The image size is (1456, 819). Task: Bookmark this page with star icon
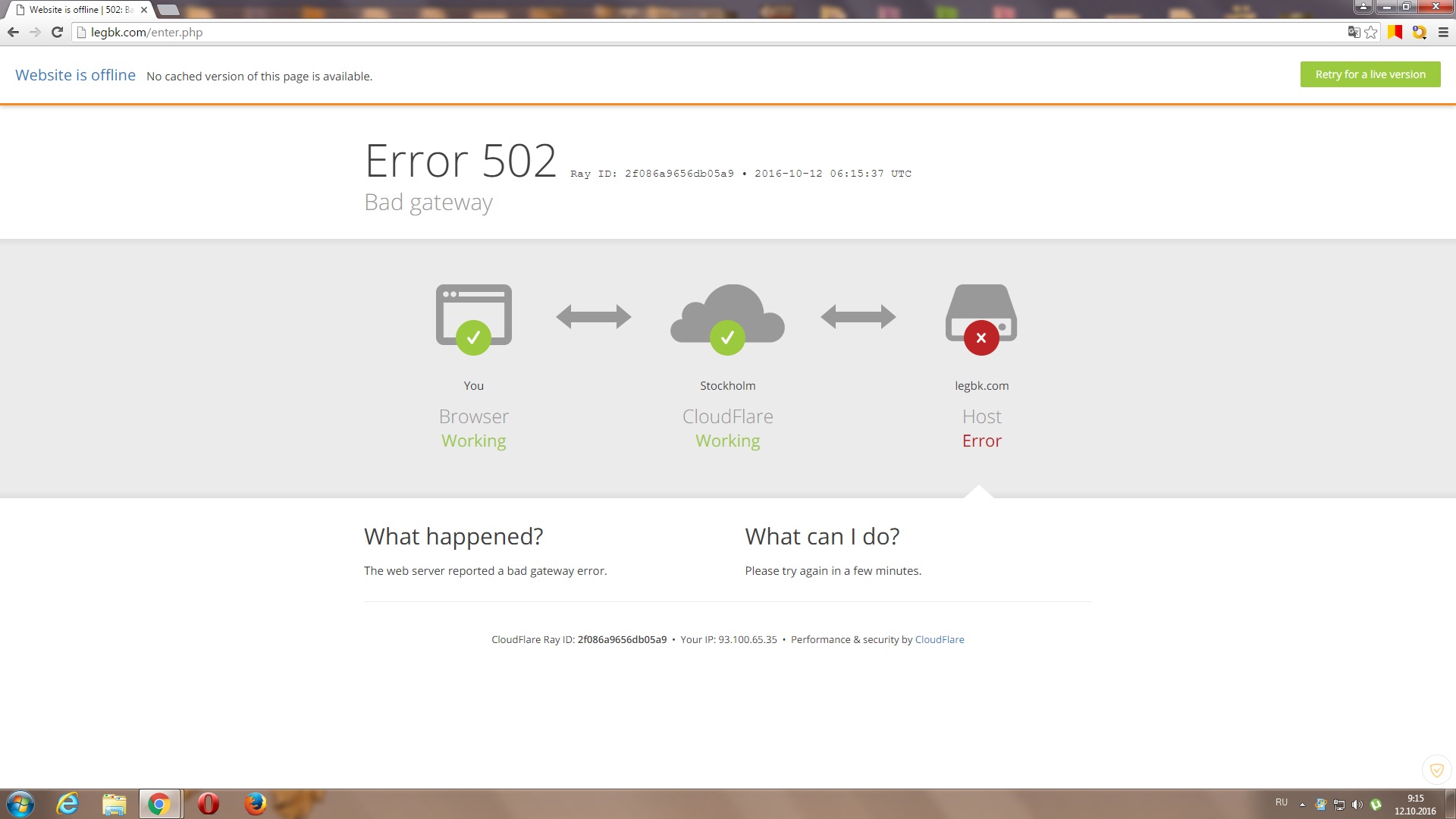pyautogui.click(x=1371, y=32)
